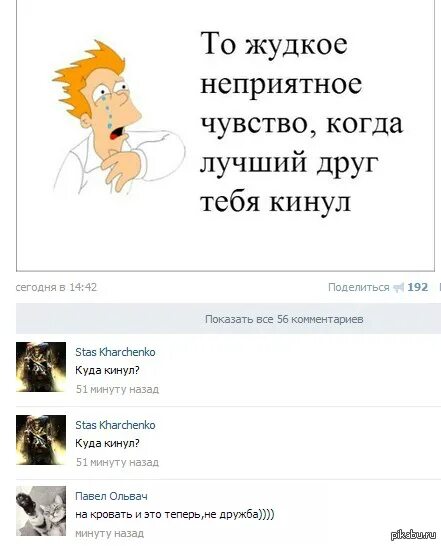
Task: Click the first comment's '51 минуту назад' timestamp
Action: (117, 389)
